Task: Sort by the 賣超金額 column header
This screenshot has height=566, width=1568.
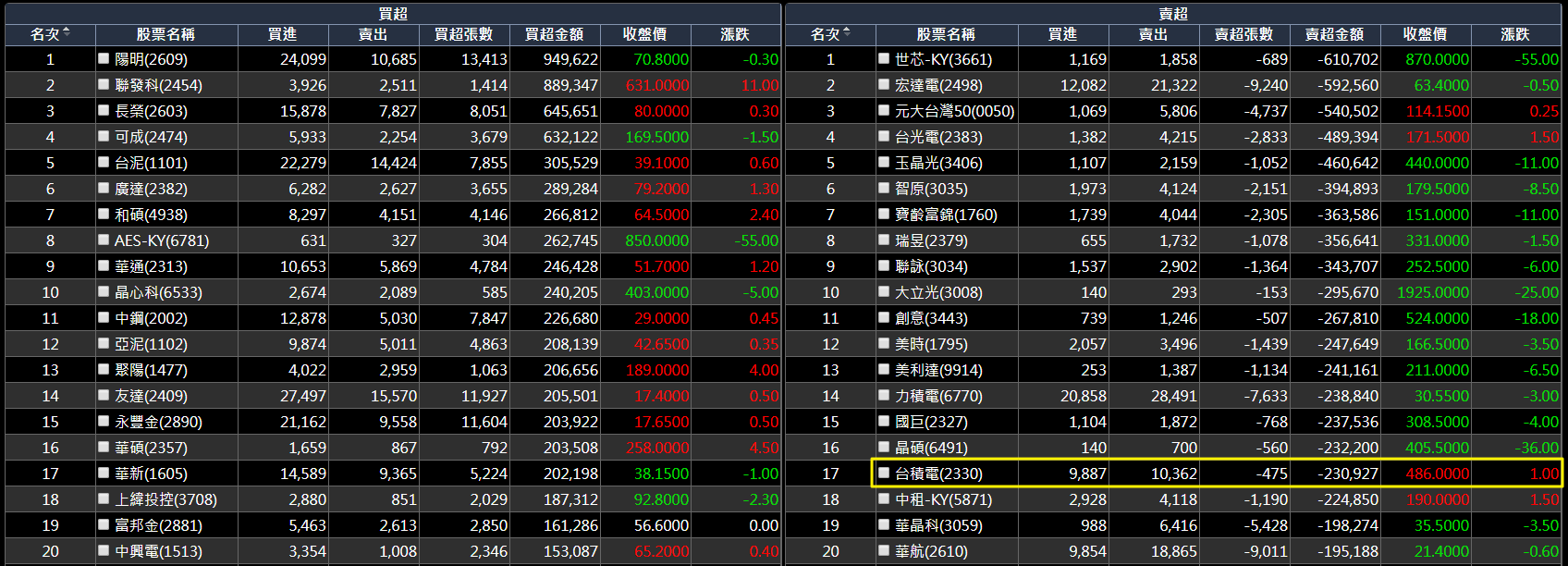Action: 1334,34
